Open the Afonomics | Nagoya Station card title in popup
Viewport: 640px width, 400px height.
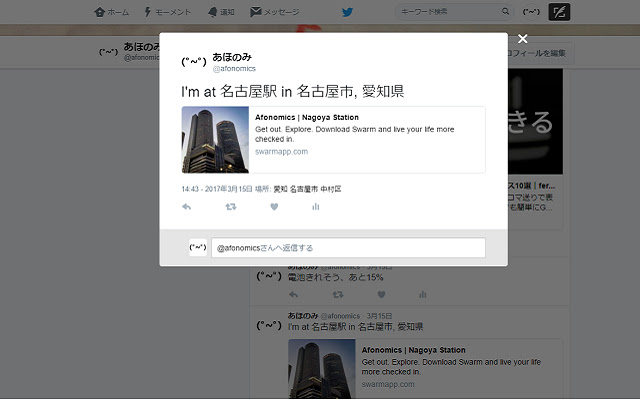(x=307, y=117)
